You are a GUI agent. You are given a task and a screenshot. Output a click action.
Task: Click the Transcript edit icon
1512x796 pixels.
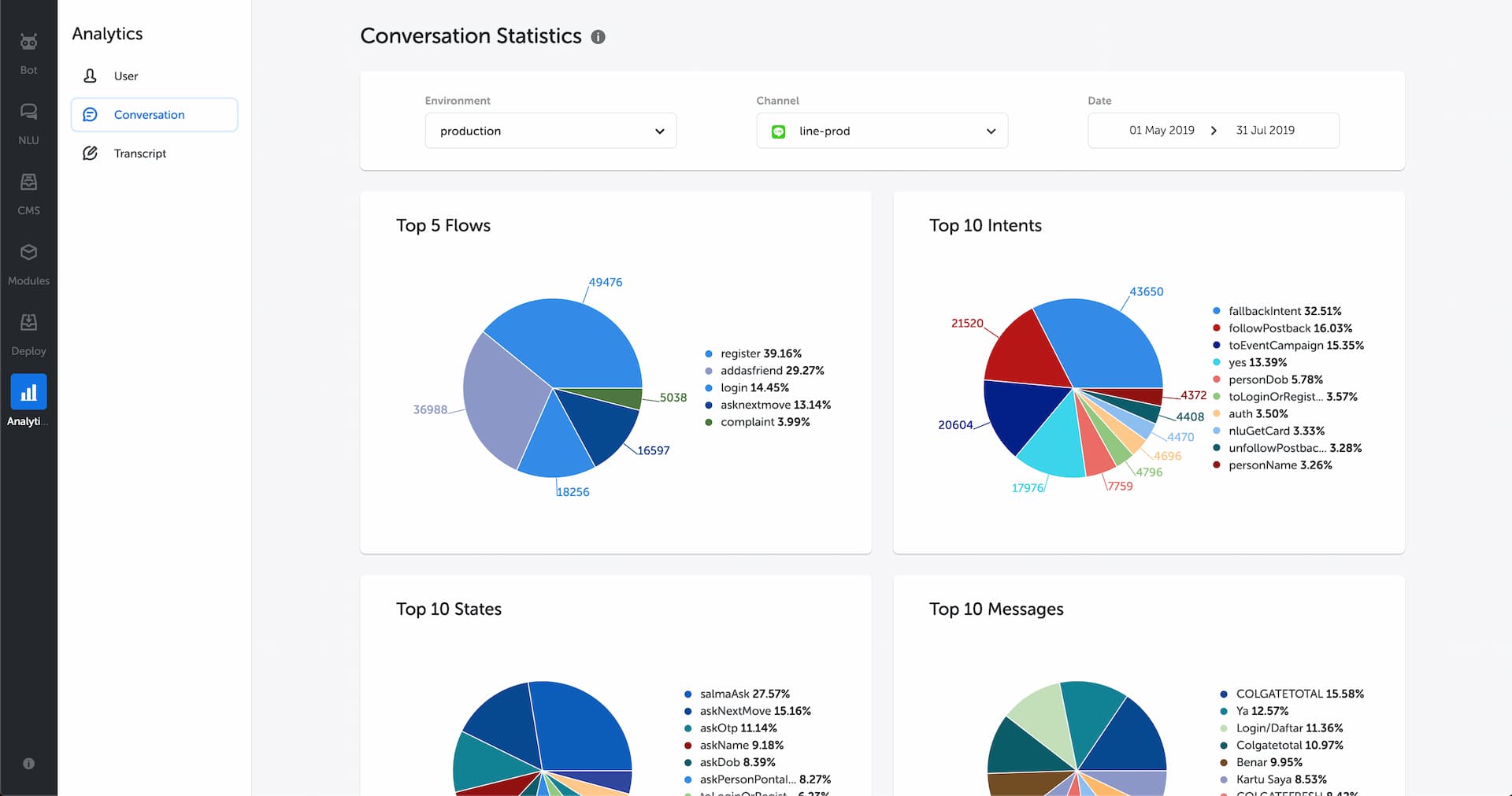90,153
